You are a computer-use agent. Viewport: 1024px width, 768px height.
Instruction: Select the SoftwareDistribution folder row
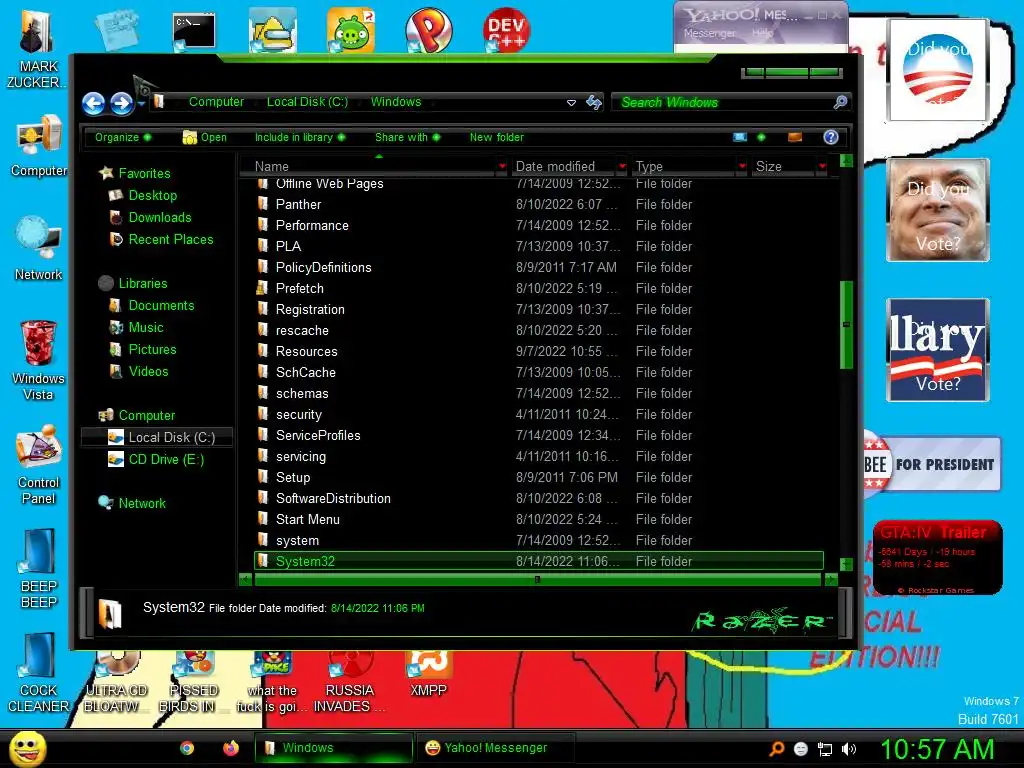(x=539, y=498)
